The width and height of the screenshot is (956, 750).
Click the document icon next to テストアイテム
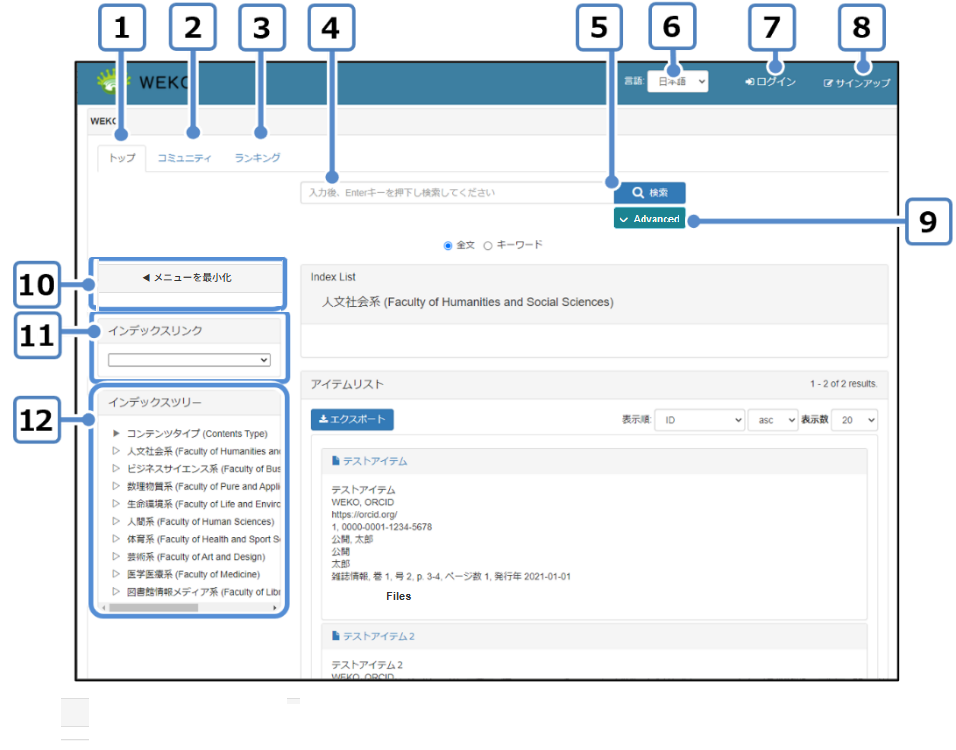[336, 461]
